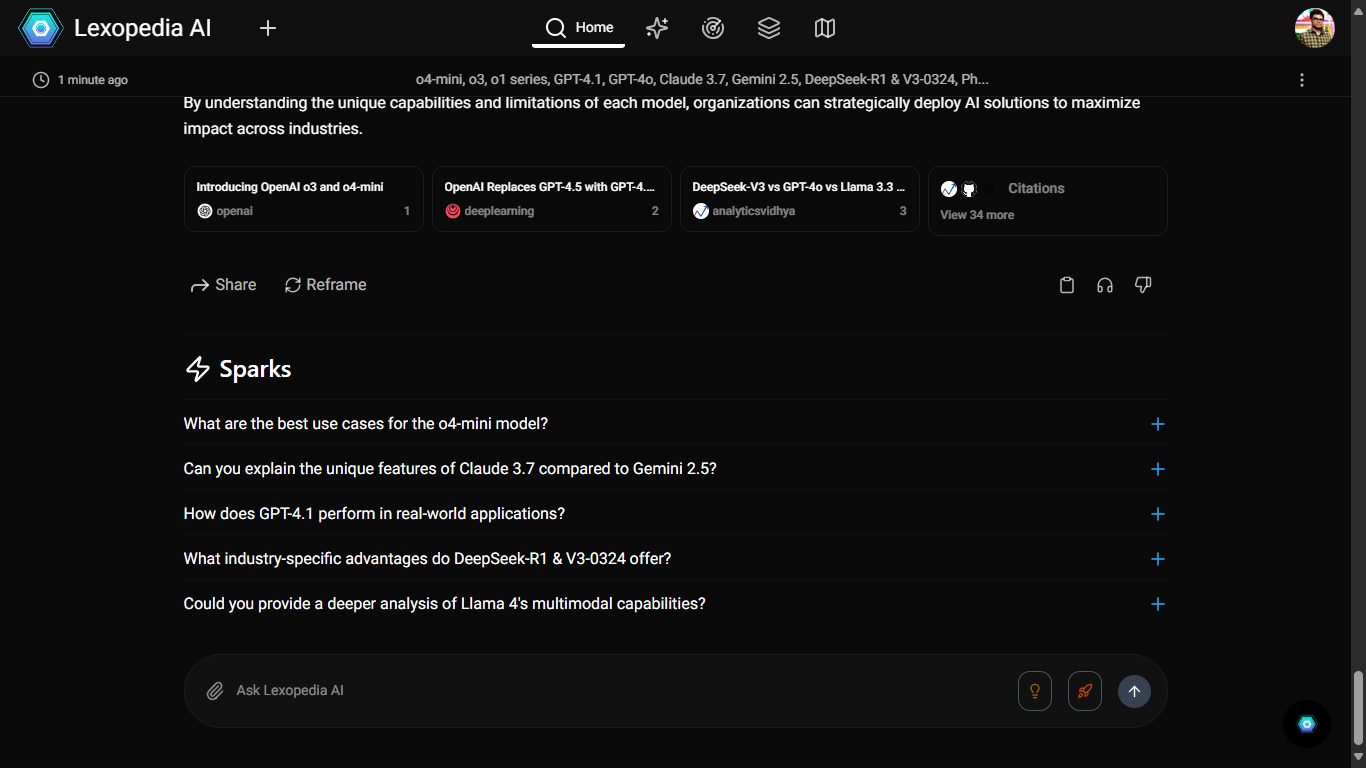1366x768 pixels.
Task: Expand plus for Claude 3.7 spark
Action: 1158,469
